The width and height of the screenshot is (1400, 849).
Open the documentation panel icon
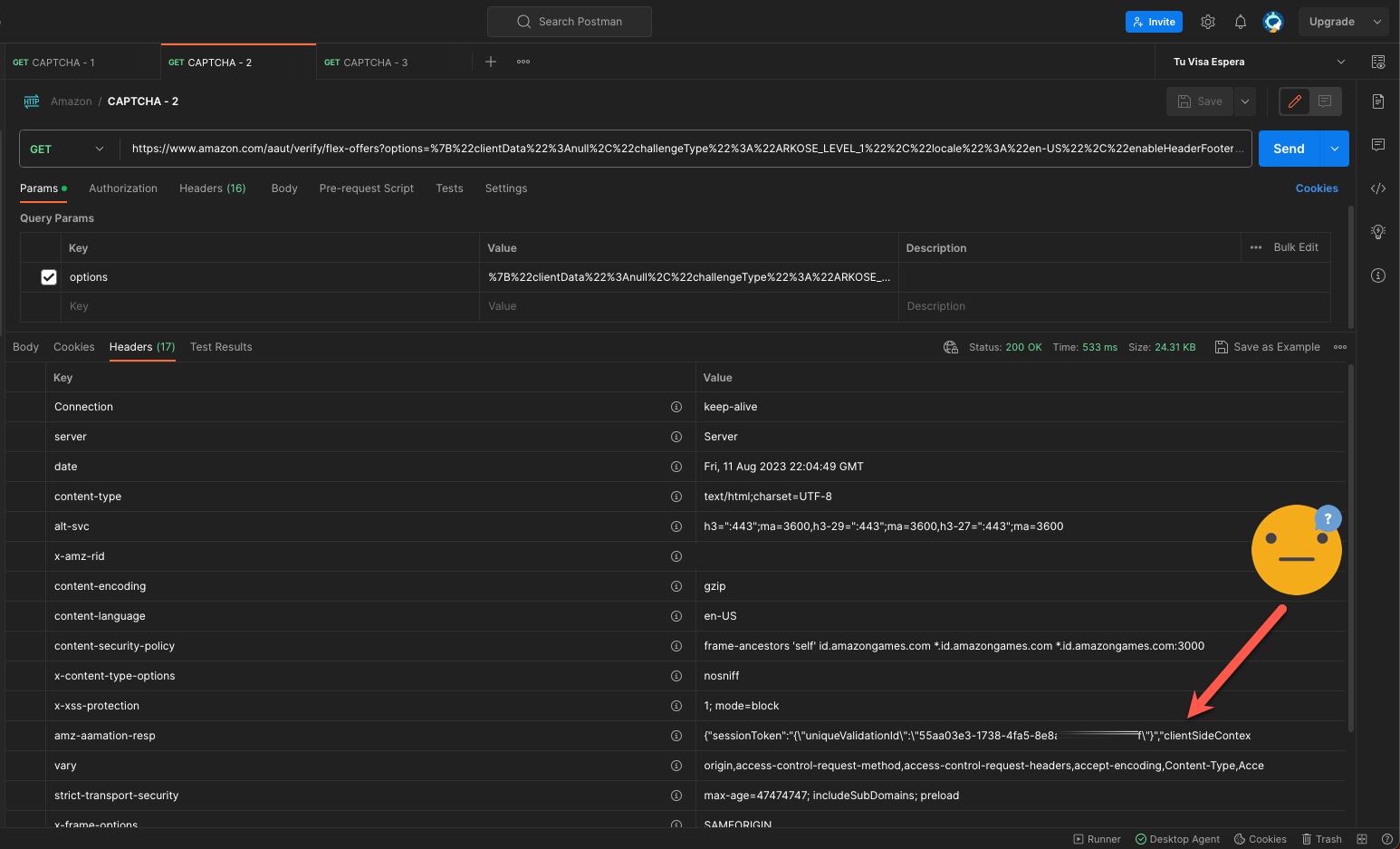click(x=1377, y=101)
